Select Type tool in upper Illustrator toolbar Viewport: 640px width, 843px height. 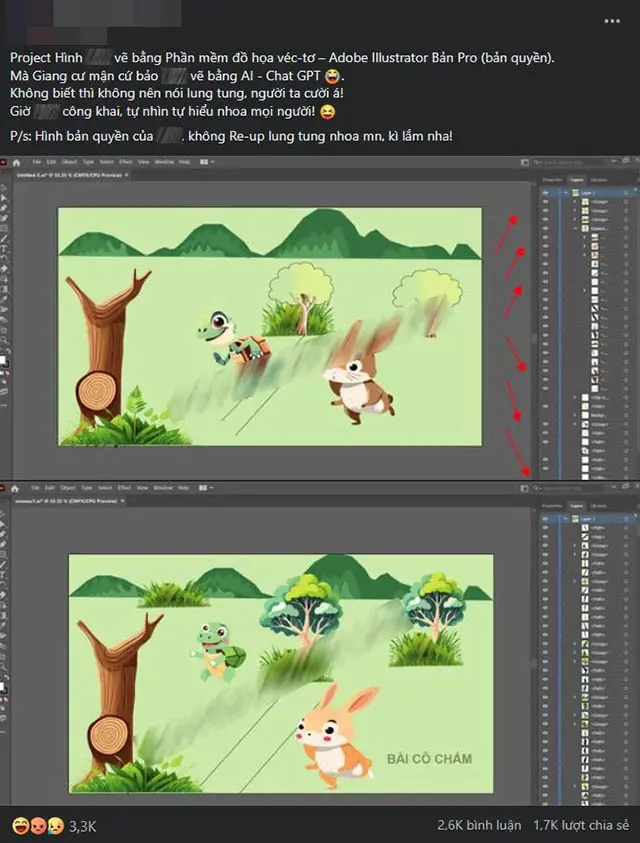(4, 249)
